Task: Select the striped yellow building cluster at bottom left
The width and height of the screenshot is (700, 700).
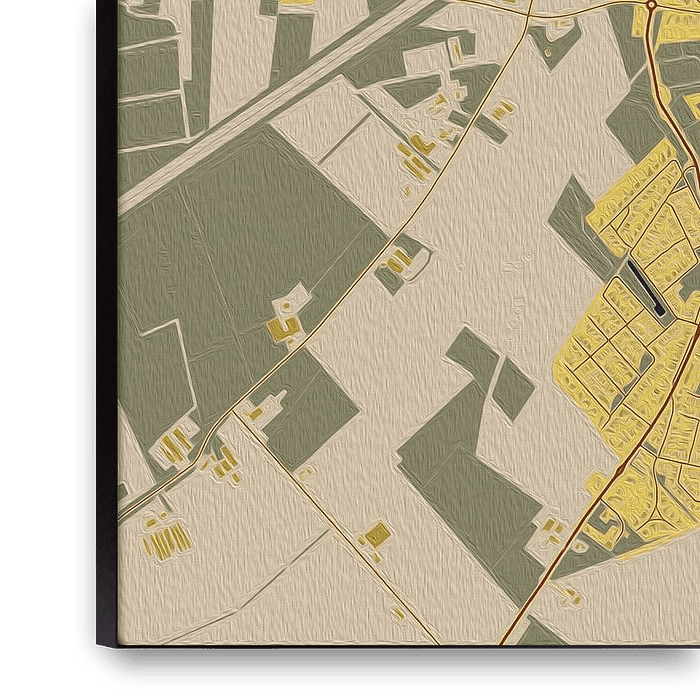Action: [168, 540]
